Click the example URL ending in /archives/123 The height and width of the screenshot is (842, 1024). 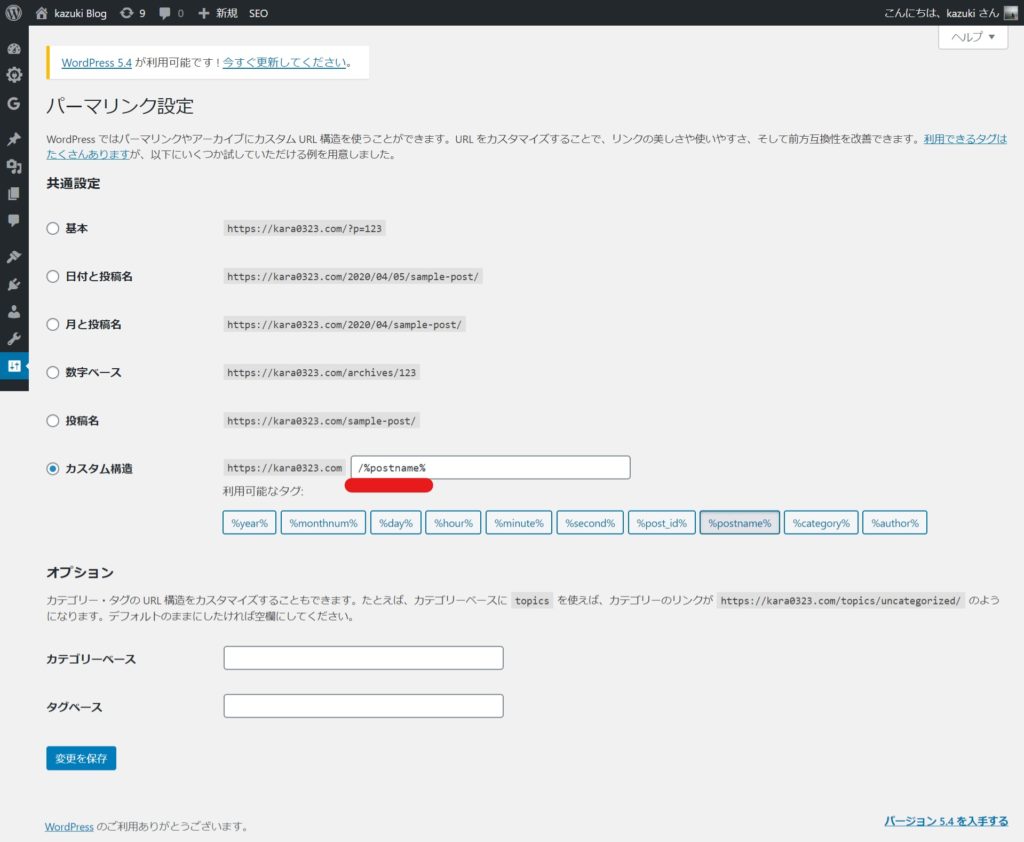click(x=321, y=372)
